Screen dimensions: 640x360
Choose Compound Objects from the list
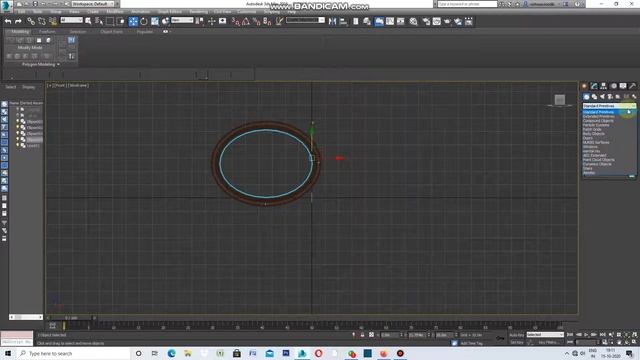point(598,121)
